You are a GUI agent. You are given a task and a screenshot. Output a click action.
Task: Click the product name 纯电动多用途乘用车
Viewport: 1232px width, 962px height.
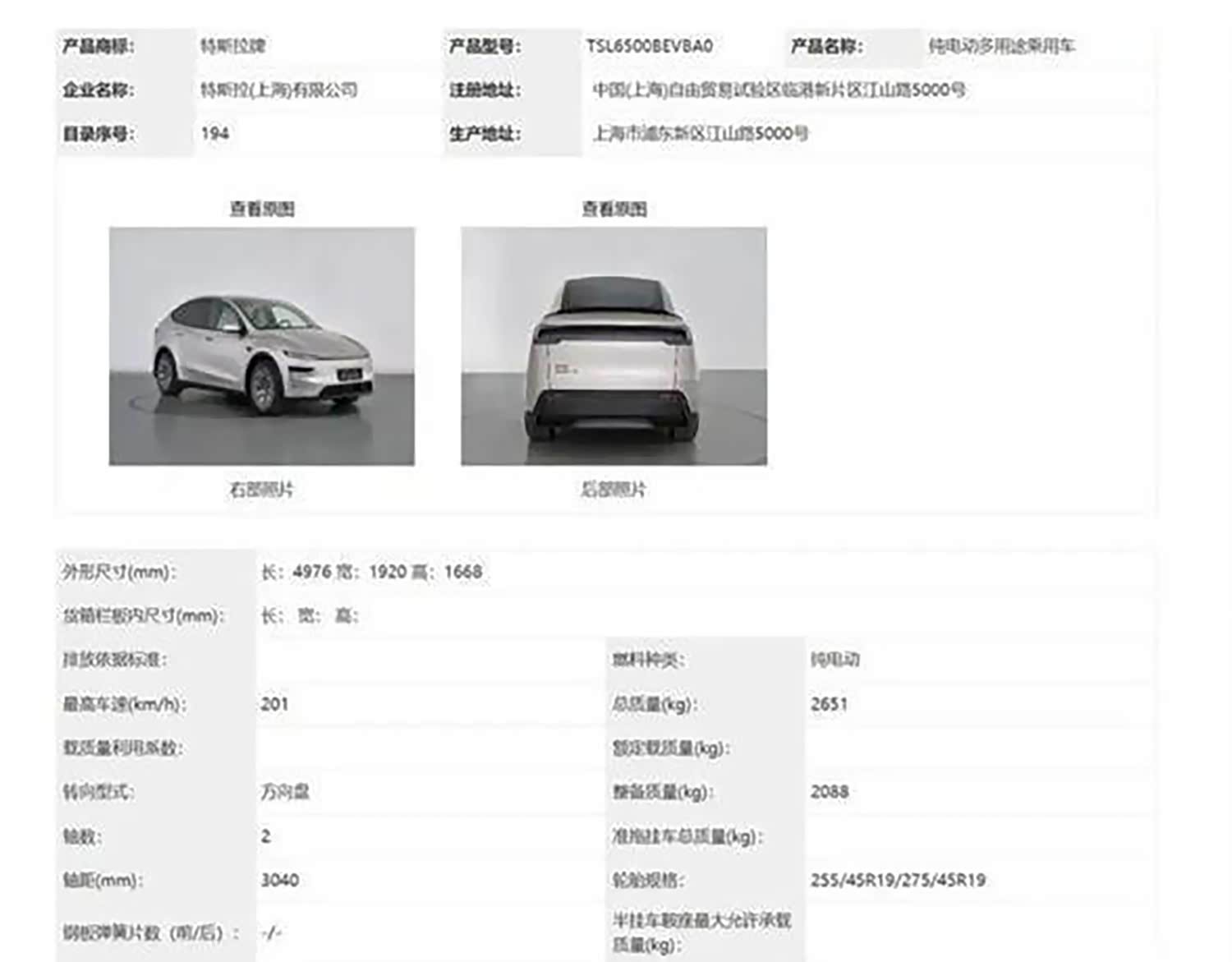[x=1001, y=46]
